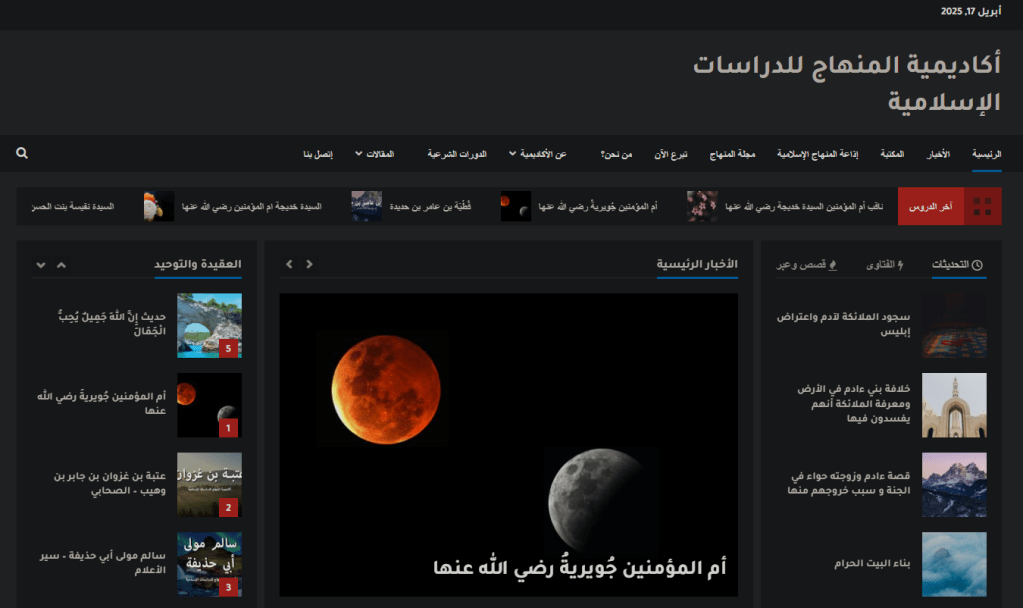The height and width of the screenshot is (608, 1023).
Task: Click the grid icon beside آخر الدروس
Action: [x=982, y=206]
